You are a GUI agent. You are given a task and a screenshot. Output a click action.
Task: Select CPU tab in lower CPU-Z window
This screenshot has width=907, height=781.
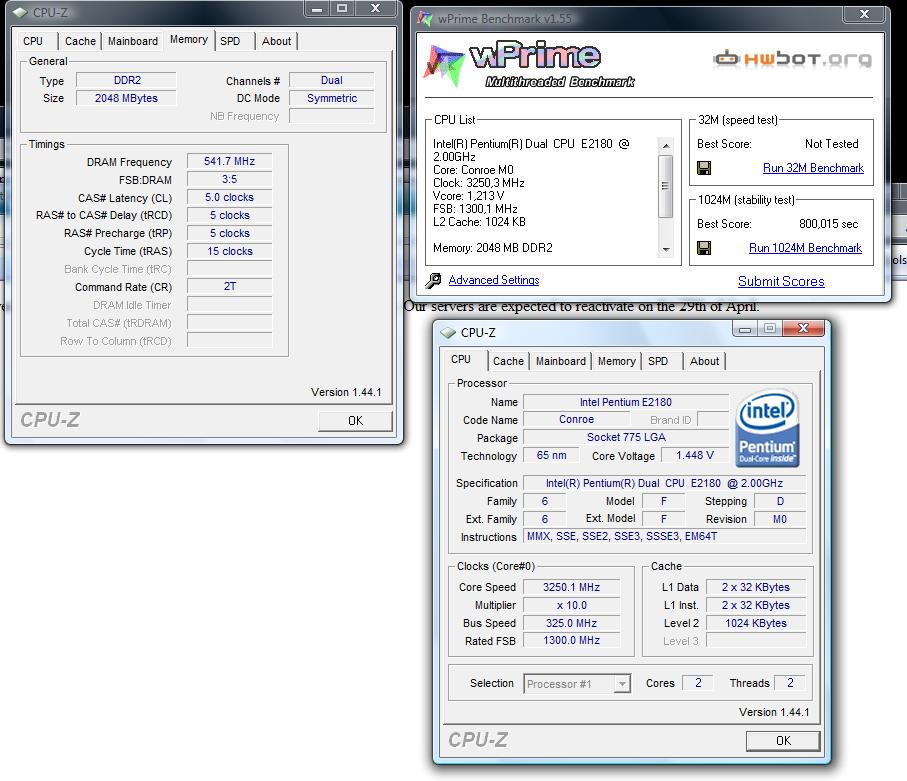pos(461,359)
